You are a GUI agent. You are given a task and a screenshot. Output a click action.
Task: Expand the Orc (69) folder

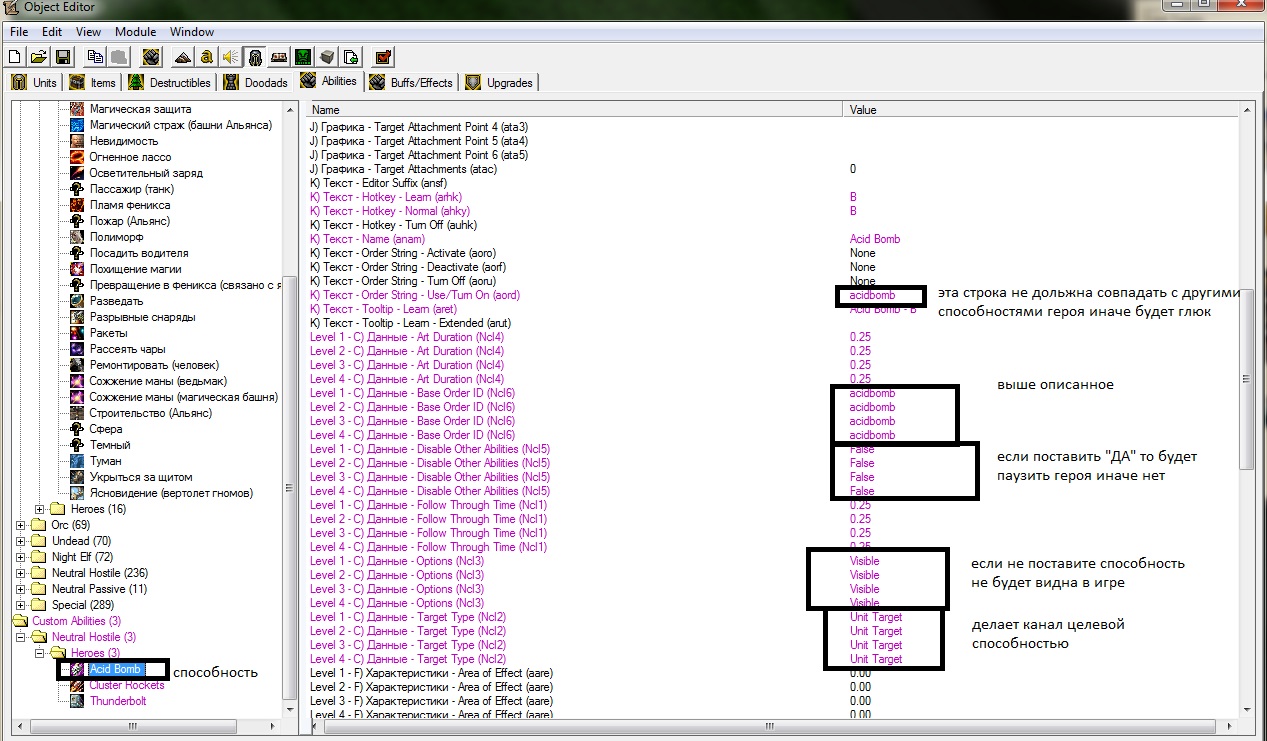21,525
